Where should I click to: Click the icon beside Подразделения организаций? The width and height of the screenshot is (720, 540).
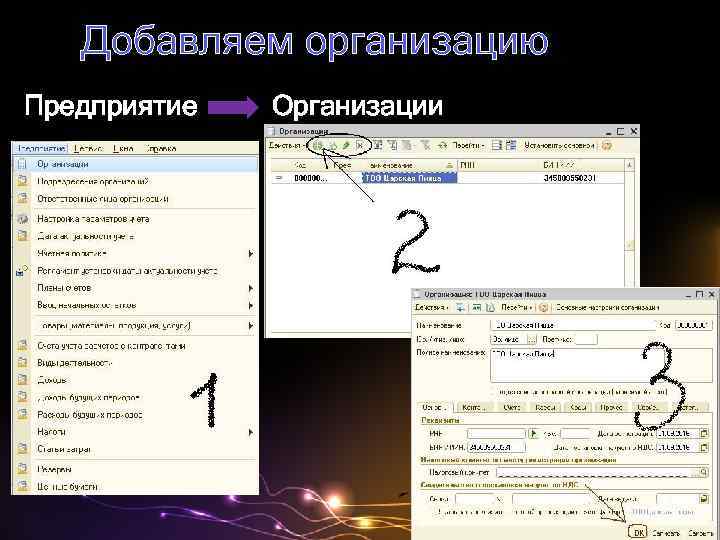(x=22, y=181)
